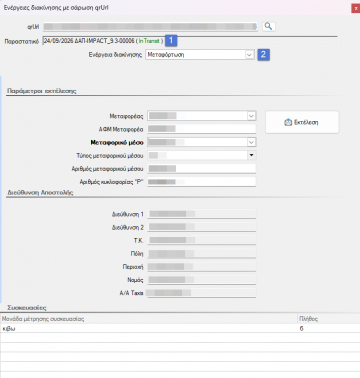The width and height of the screenshot is (360, 378).
Task: Click the Πλήθος column header
Action: pos(329,319)
